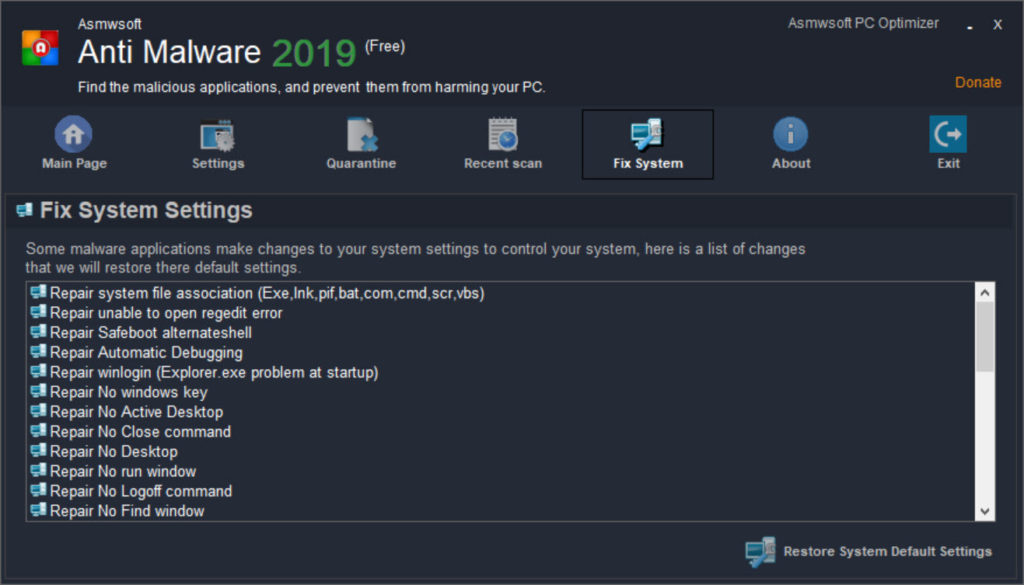1024x585 pixels.
Task: Click the list scrollbar down arrow
Action: point(985,511)
